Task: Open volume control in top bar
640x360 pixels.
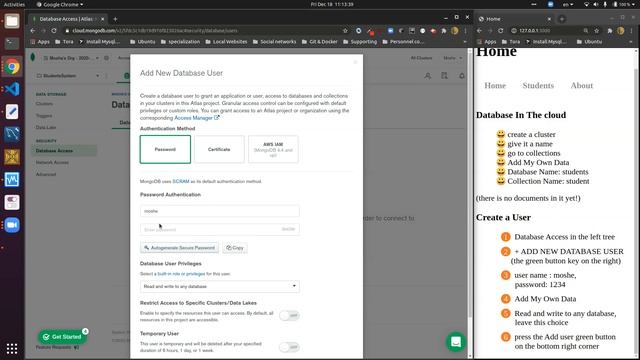Action: click(x=596, y=4)
